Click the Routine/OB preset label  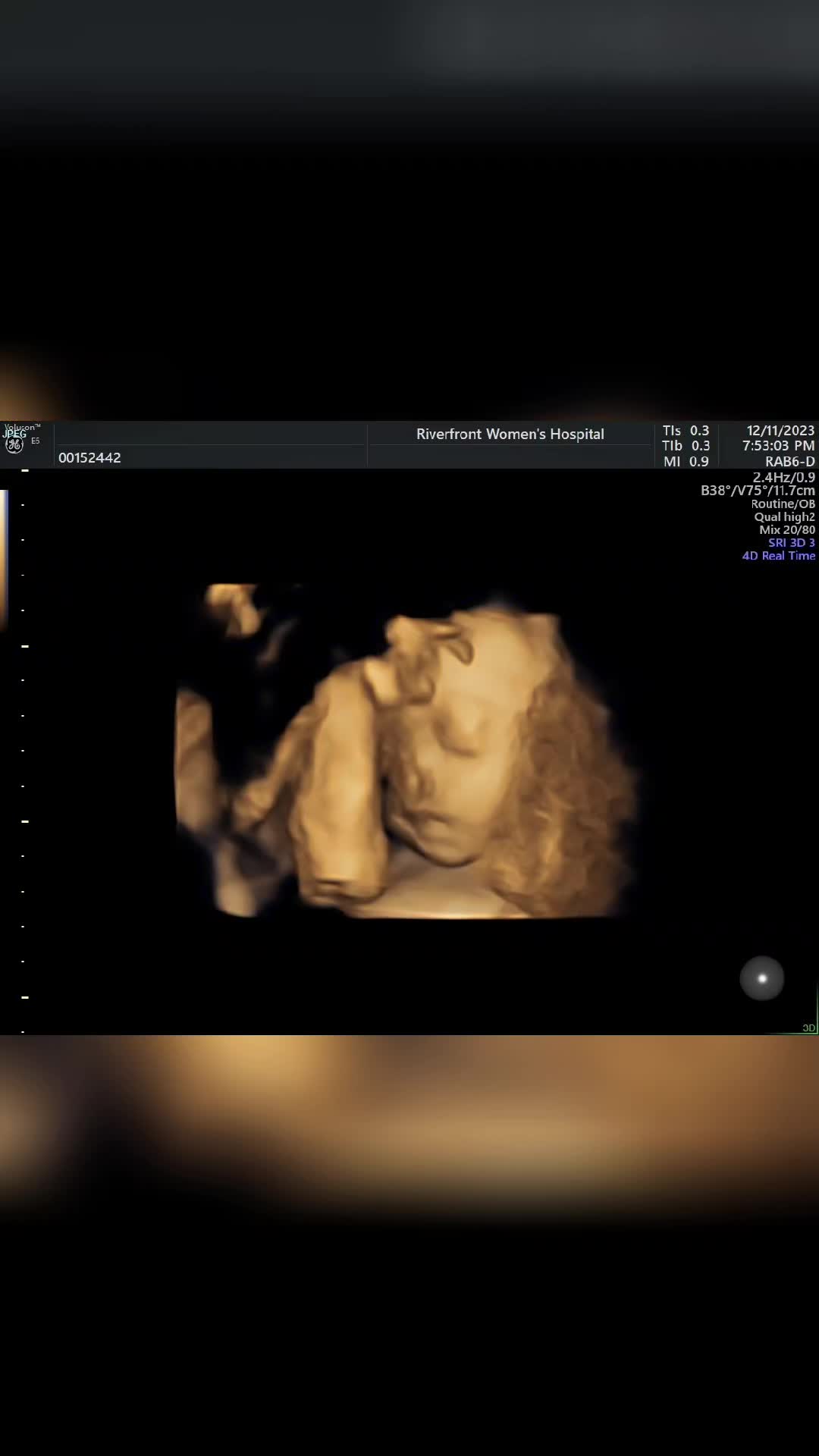[783, 504]
